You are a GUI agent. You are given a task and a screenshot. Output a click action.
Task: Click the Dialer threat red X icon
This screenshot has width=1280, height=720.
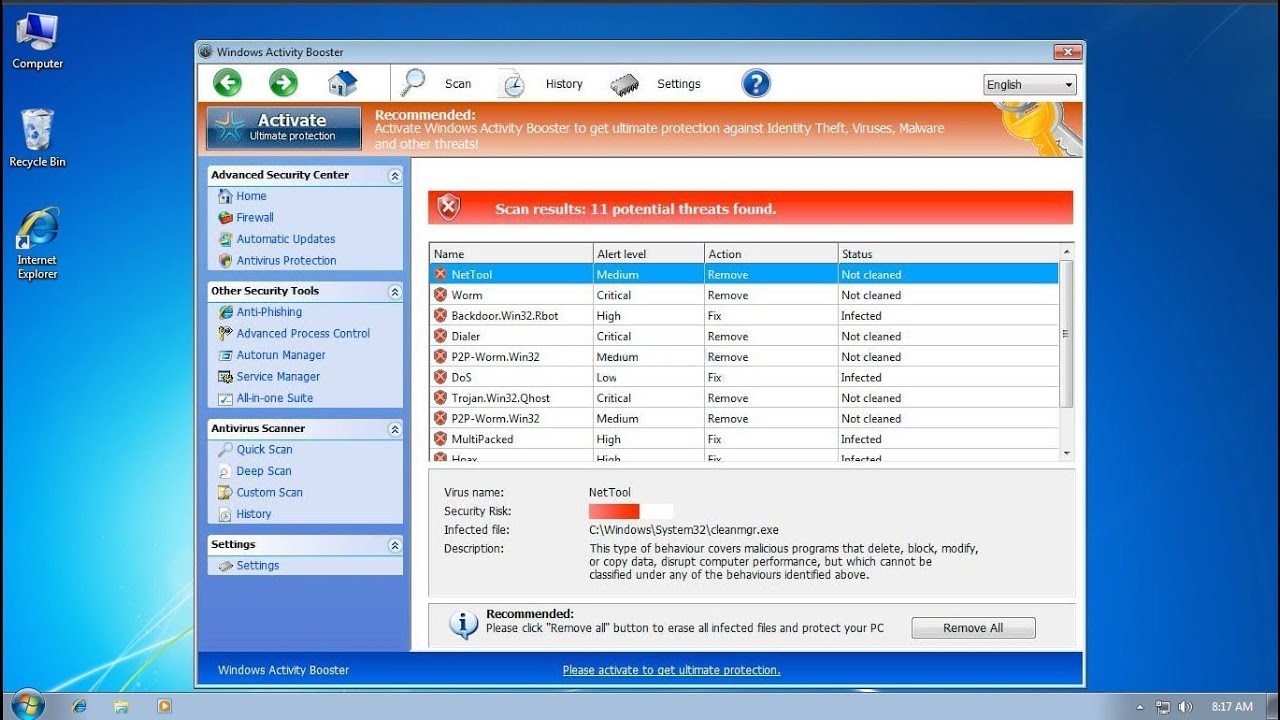click(440, 336)
